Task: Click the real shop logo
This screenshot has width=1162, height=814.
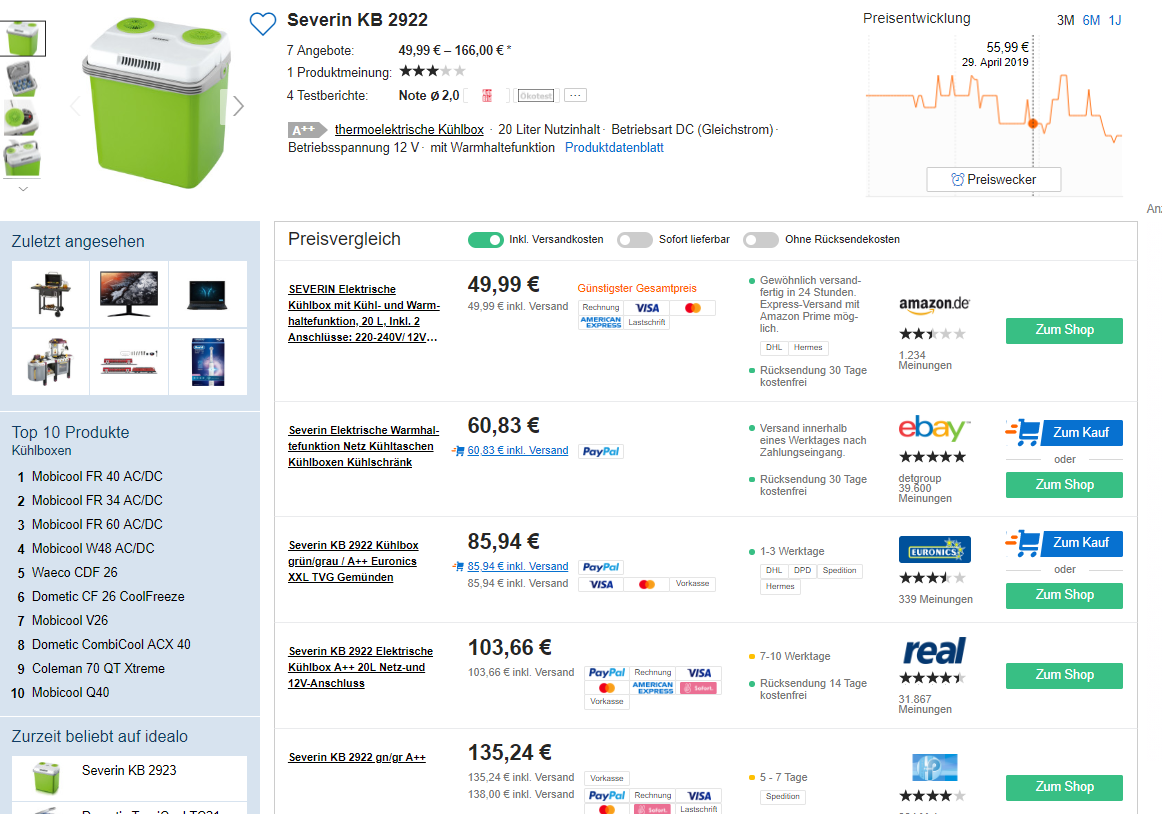Action: (x=933, y=651)
